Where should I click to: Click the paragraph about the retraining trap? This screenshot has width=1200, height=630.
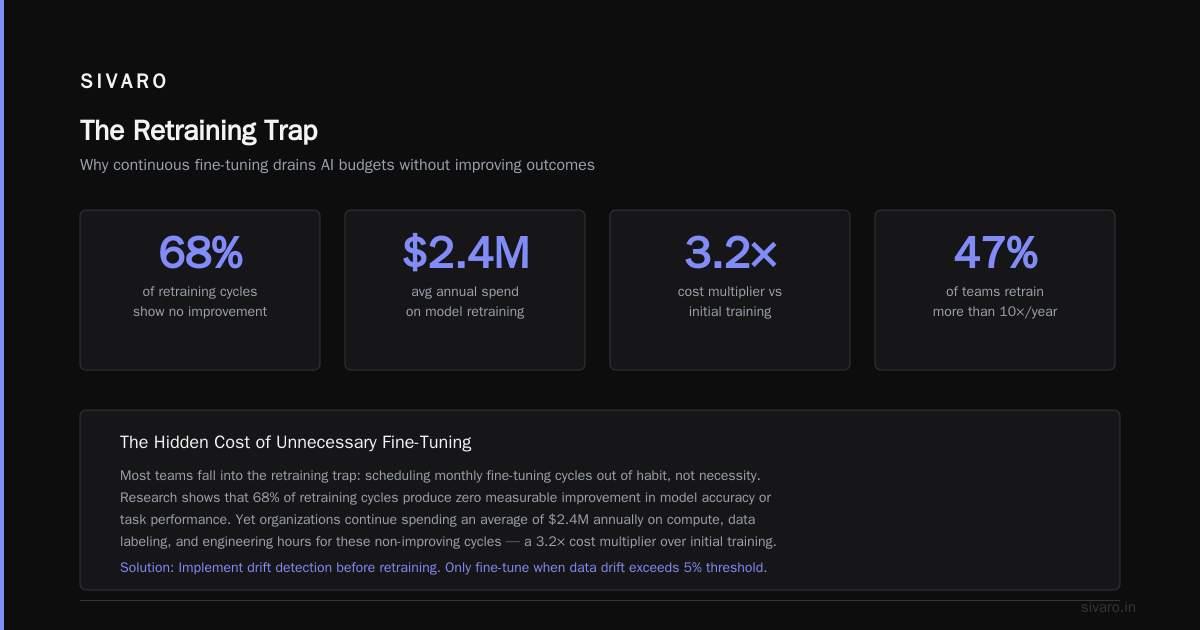(x=448, y=509)
